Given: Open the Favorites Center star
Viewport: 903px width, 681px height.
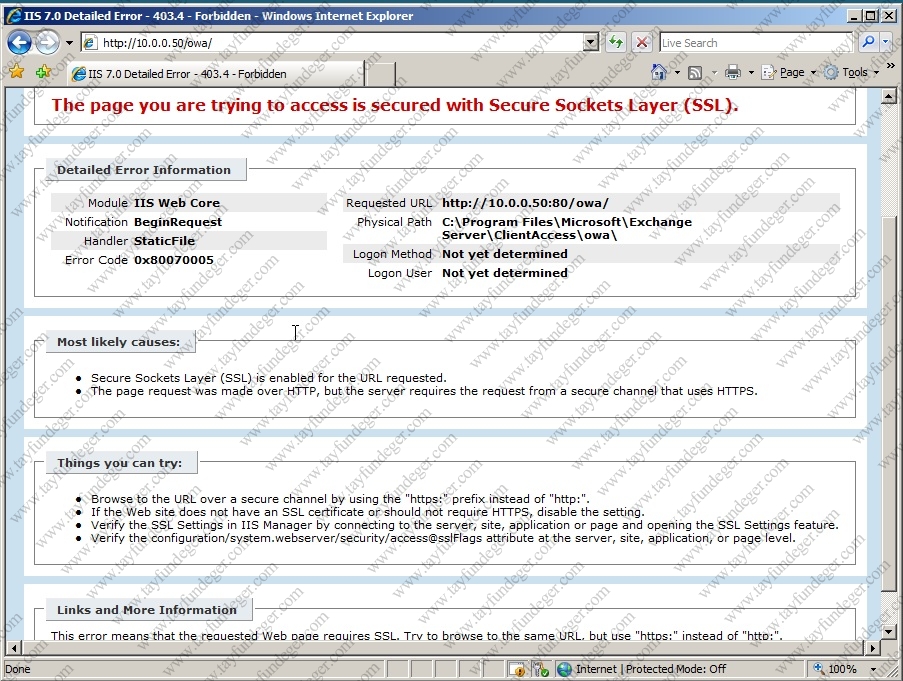Looking at the screenshot, I should pos(17,72).
